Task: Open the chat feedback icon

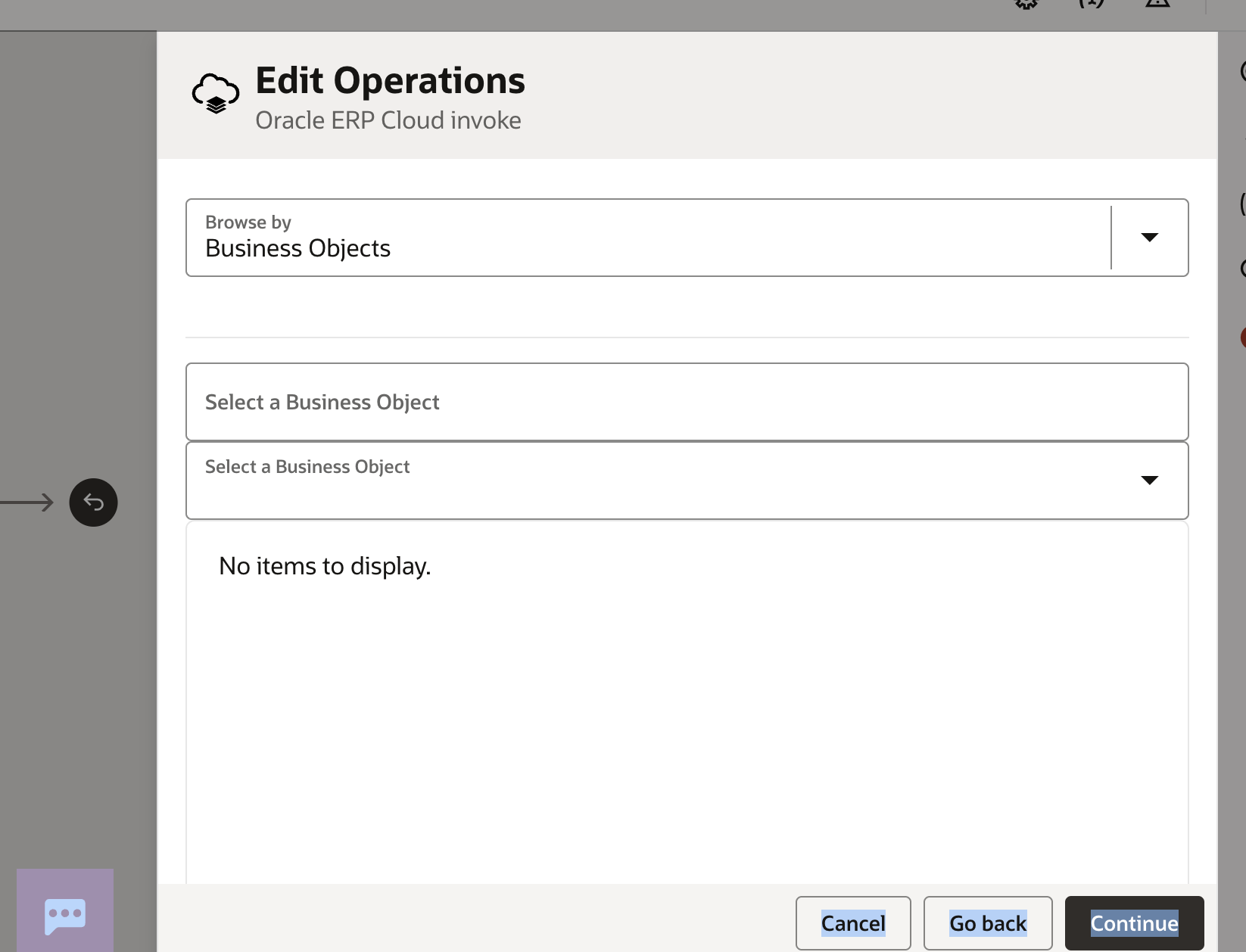Action: (65, 916)
